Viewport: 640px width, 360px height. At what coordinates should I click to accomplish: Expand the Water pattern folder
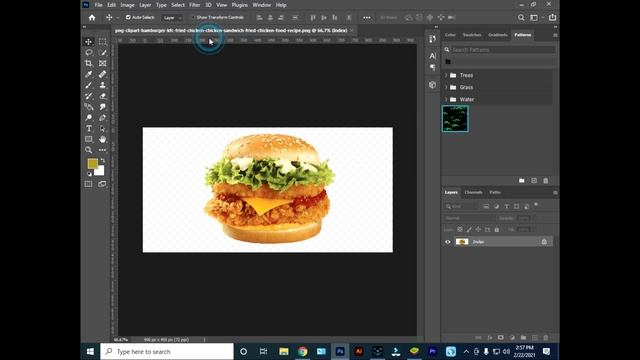pos(446,100)
